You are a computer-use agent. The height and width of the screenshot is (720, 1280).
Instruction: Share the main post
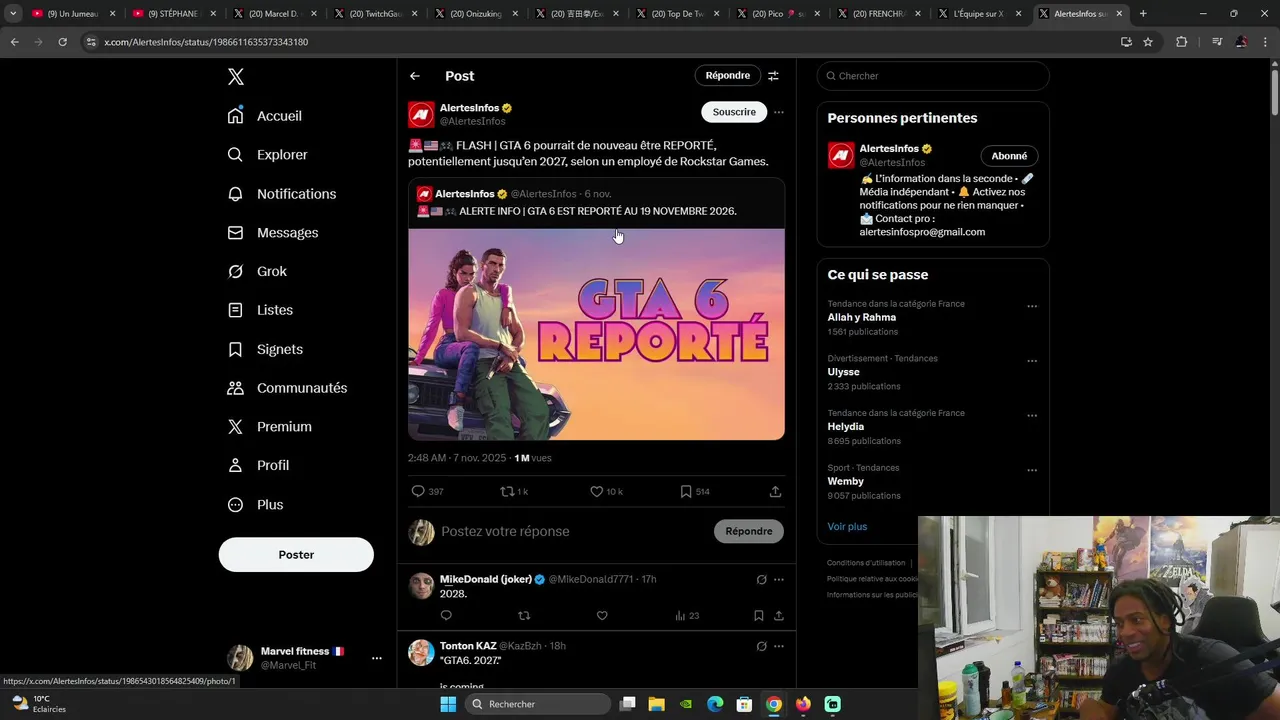coord(775,492)
